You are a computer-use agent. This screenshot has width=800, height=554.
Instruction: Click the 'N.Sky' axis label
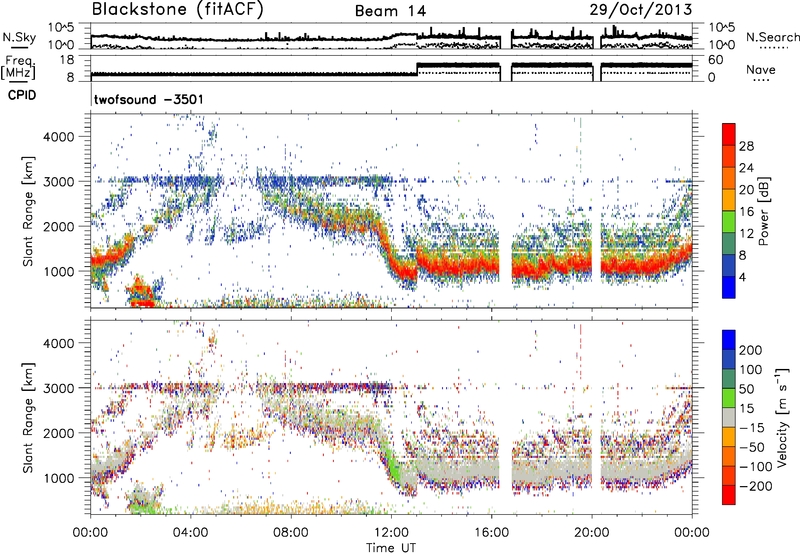(x=19, y=37)
